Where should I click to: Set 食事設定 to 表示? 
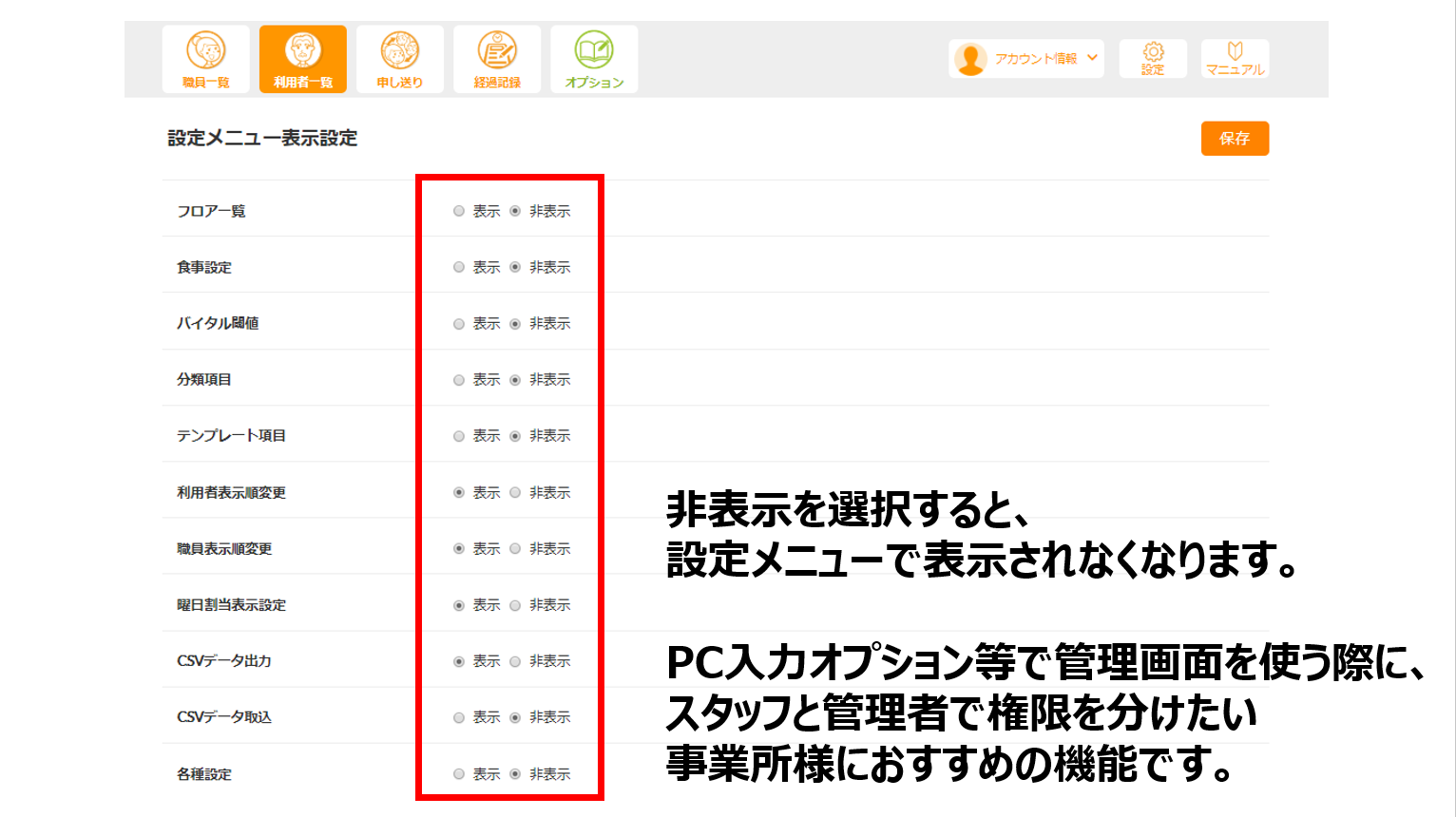click(459, 268)
